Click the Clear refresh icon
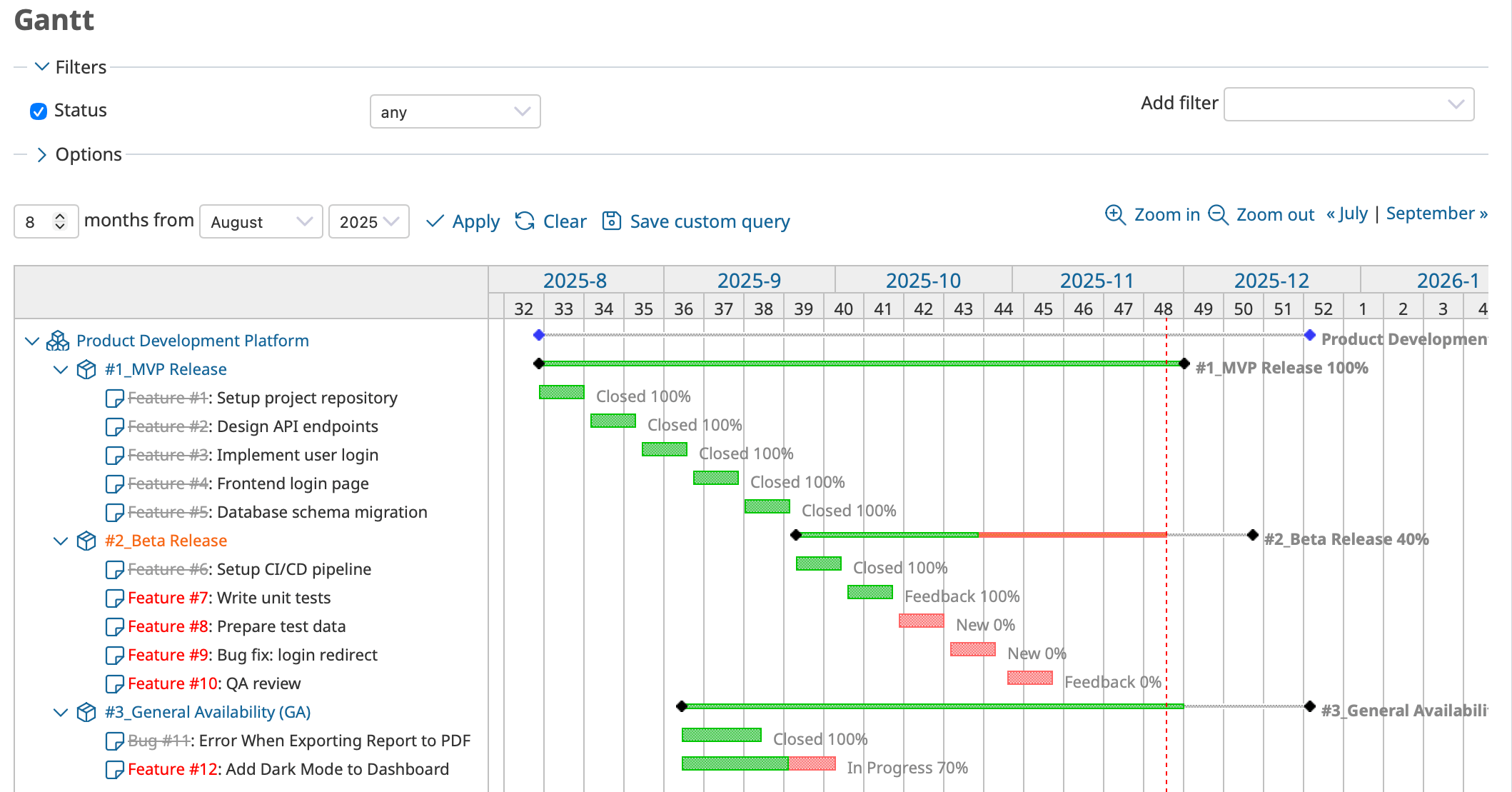1512x792 pixels. [x=525, y=221]
